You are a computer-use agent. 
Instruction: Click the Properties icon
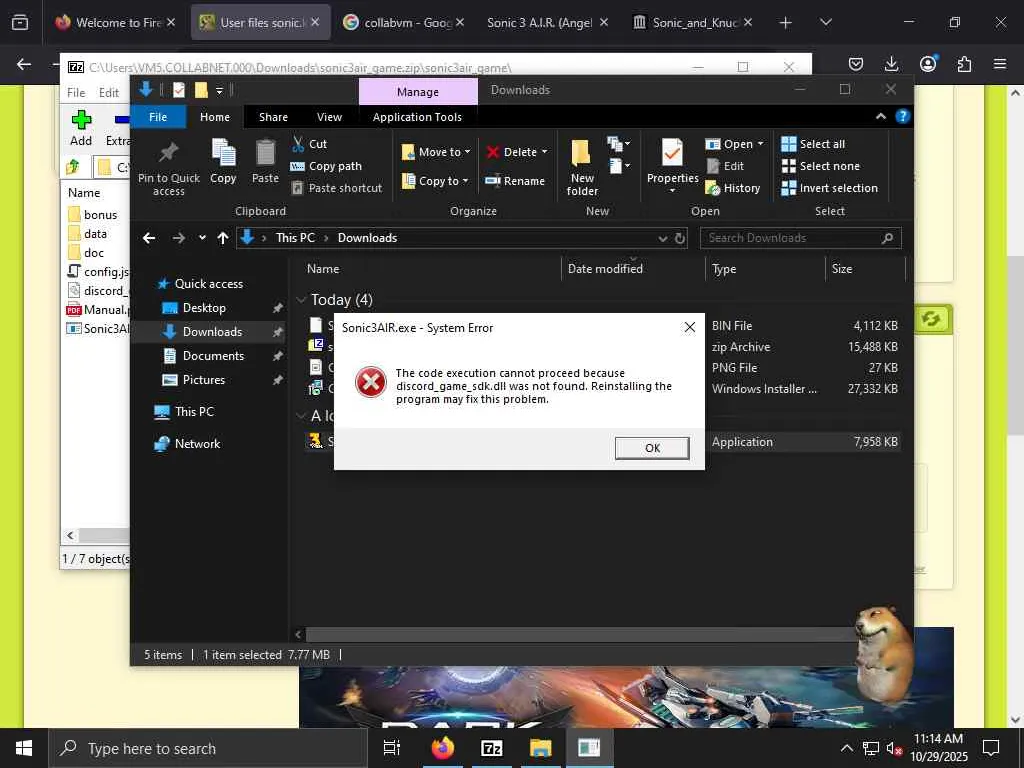(672, 153)
